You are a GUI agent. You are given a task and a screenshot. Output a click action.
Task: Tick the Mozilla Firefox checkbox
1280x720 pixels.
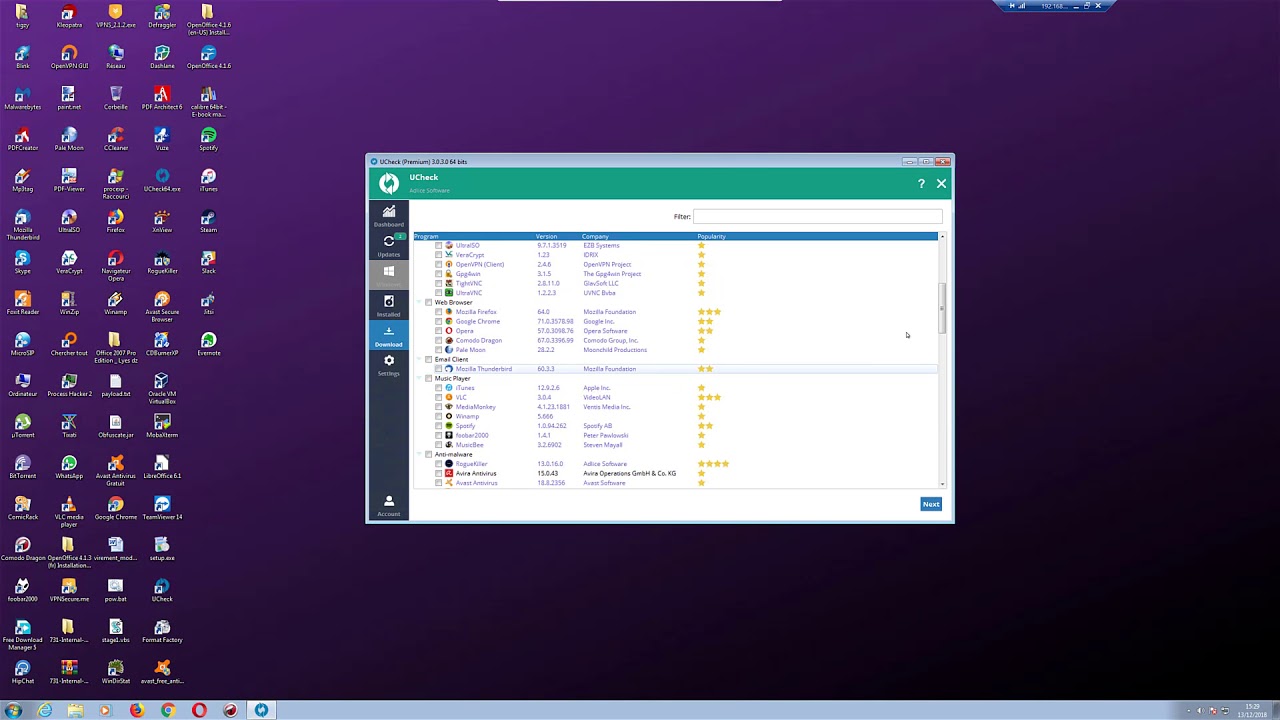438,312
